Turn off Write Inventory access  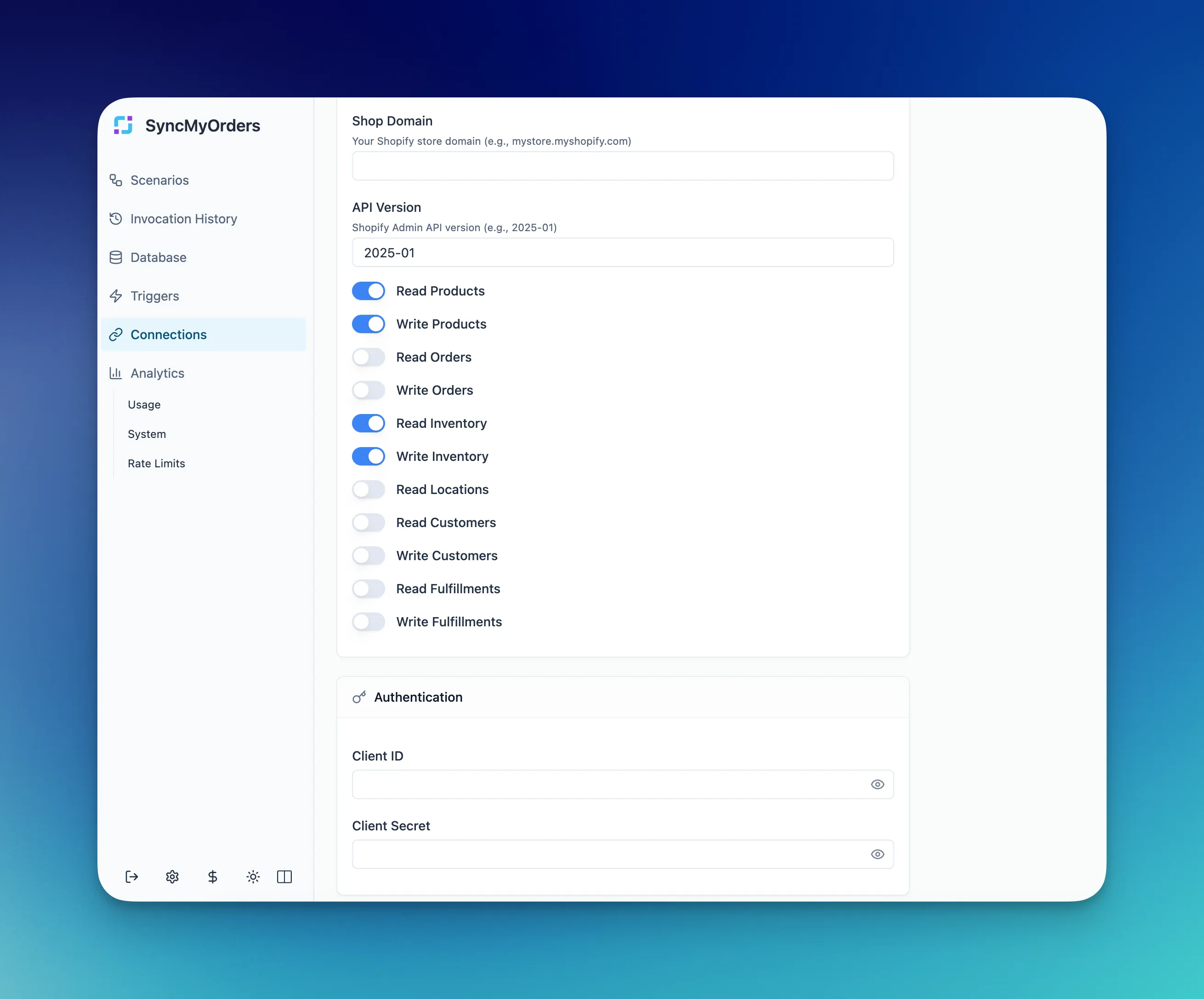(x=368, y=456)
